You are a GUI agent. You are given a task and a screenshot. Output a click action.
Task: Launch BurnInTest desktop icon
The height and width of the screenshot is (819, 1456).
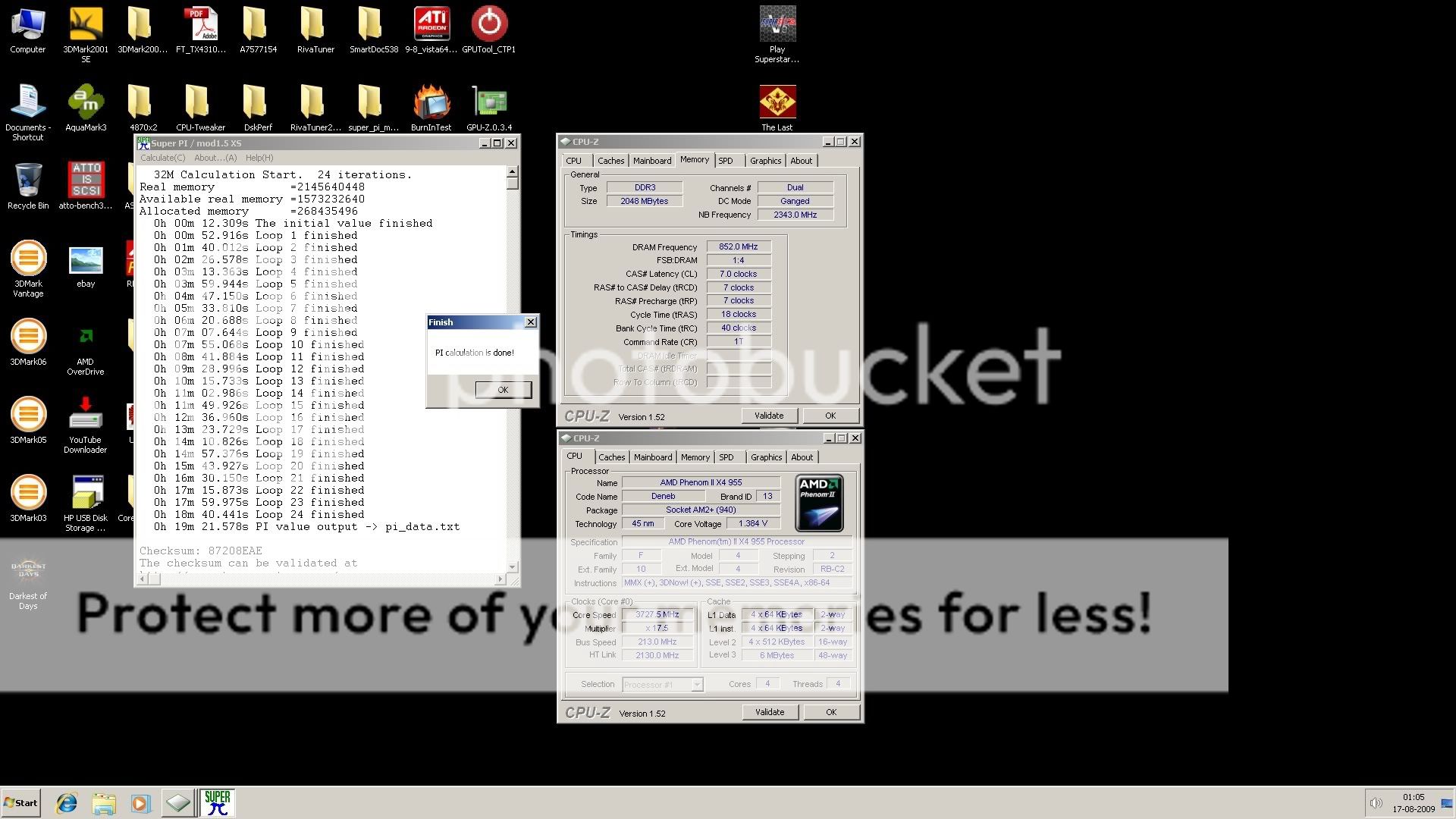click(x=431, y=108)
